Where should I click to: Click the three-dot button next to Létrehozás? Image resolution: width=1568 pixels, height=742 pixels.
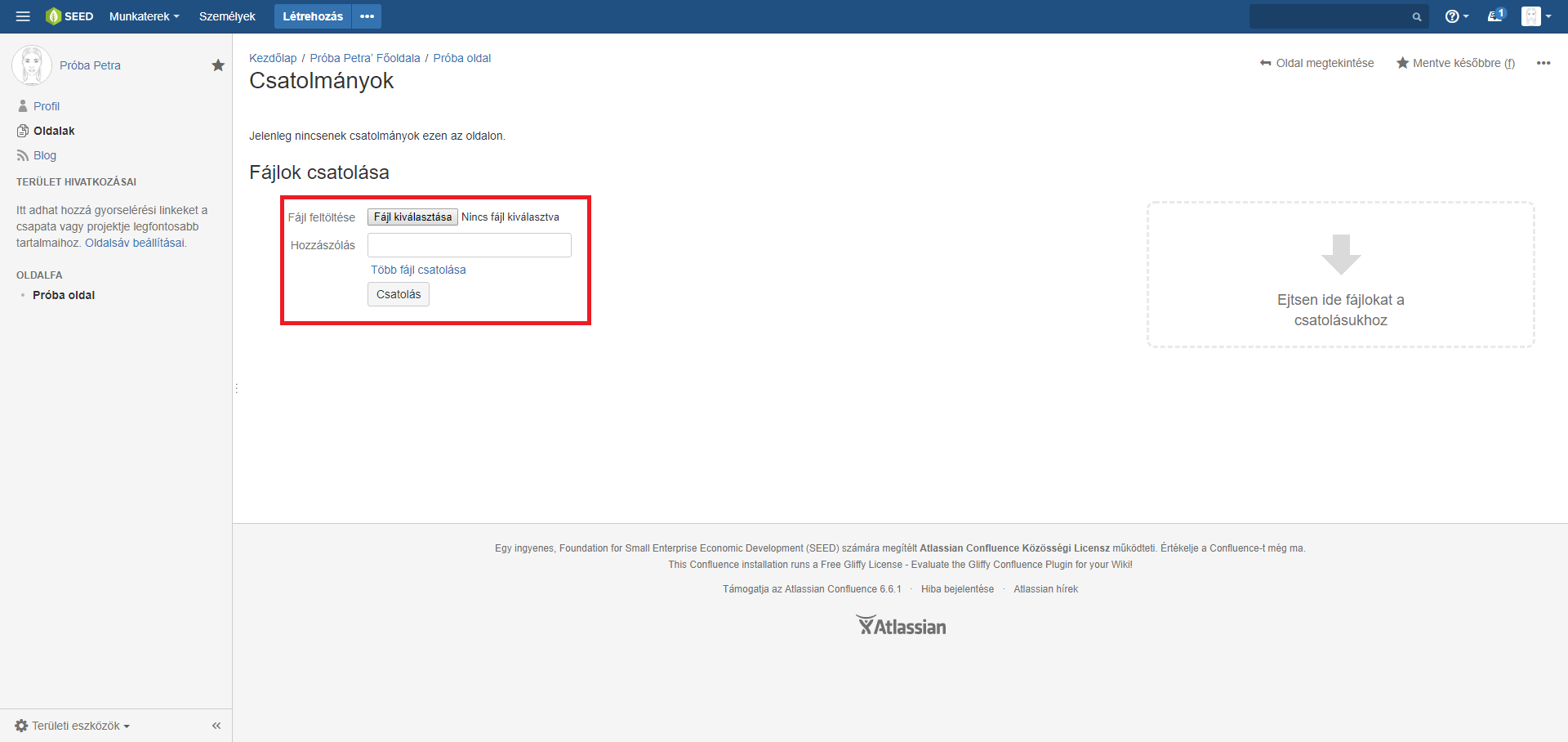pos(367,16)
